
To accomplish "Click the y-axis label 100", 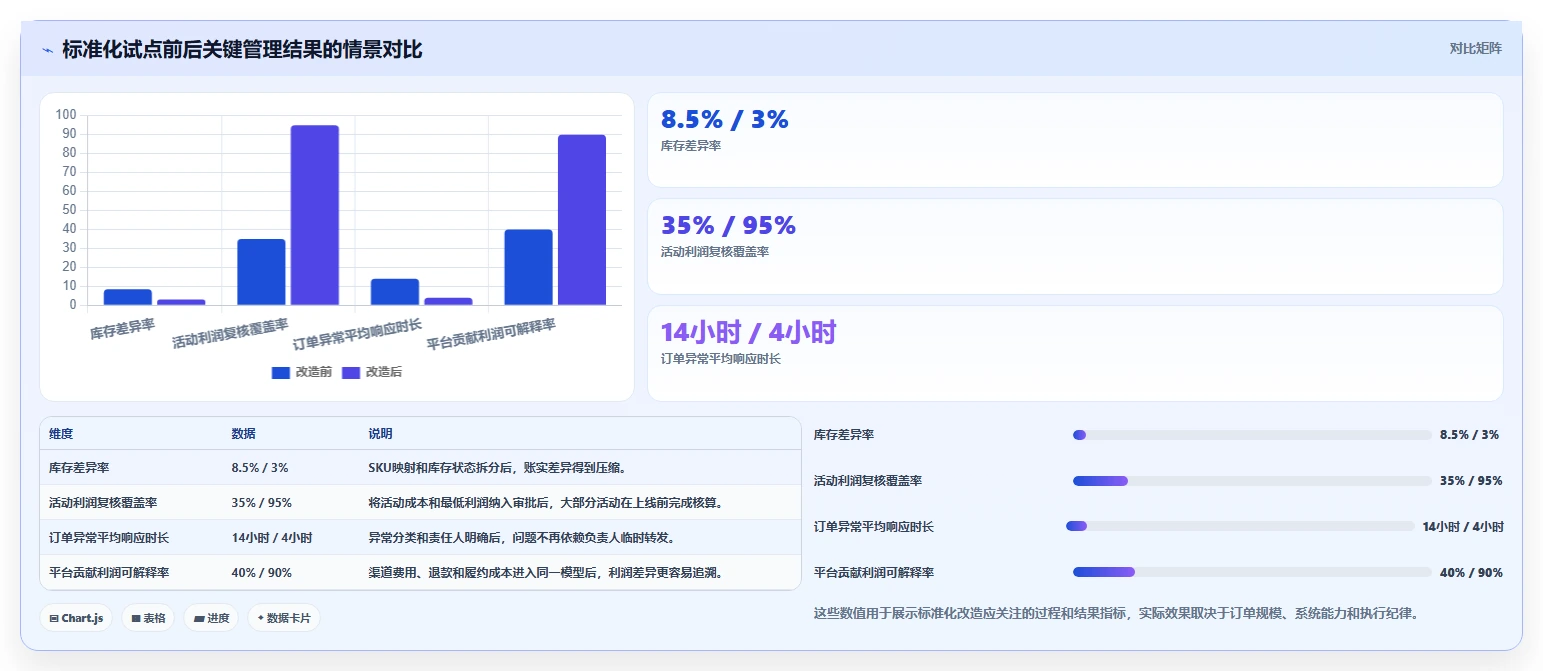I will (67, 115).
